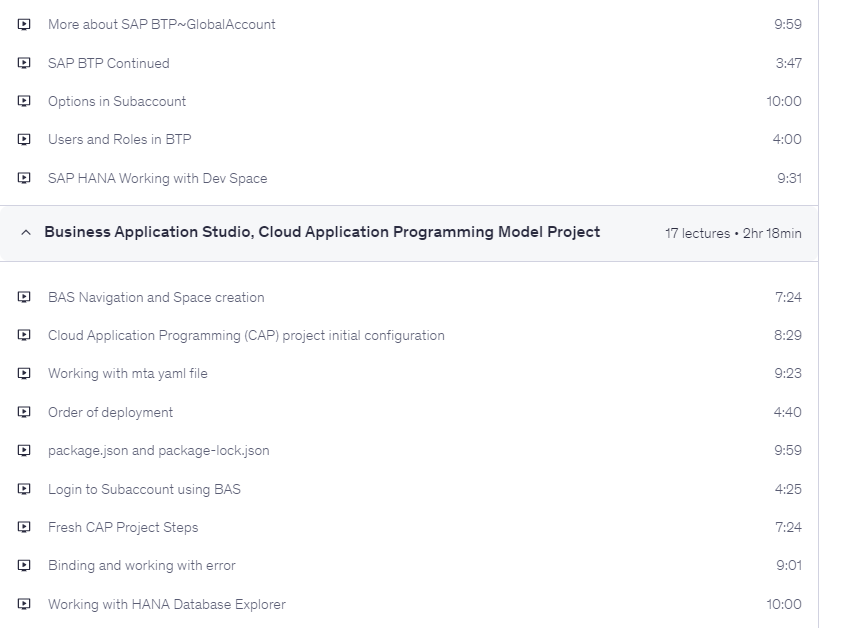Screen dimensions: 842x628
Task: Open SAP HANA Working with Dev Space lecture
Action: (x=157, y=179)
